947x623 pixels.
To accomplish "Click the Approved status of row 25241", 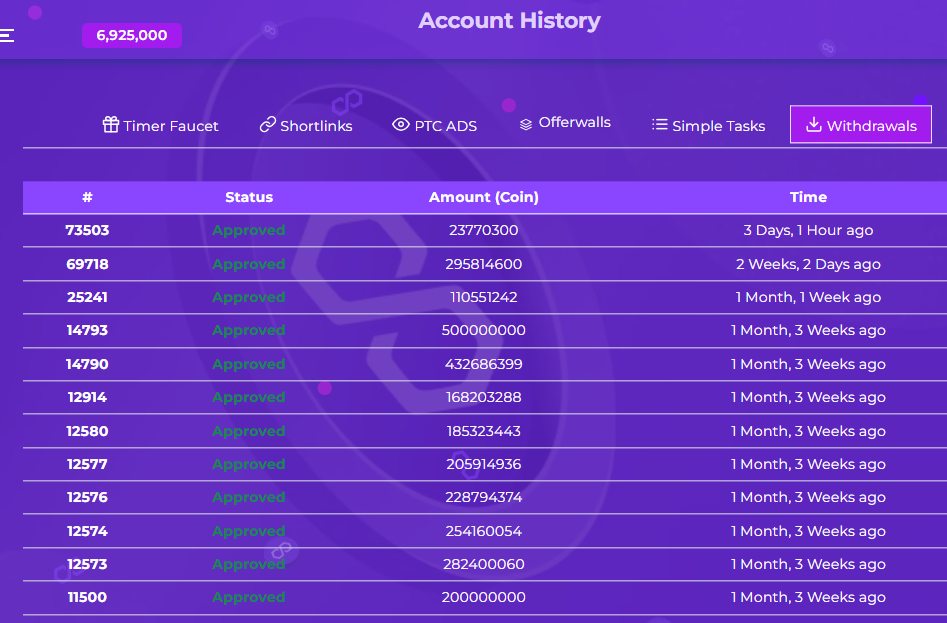I will [249, 297].
